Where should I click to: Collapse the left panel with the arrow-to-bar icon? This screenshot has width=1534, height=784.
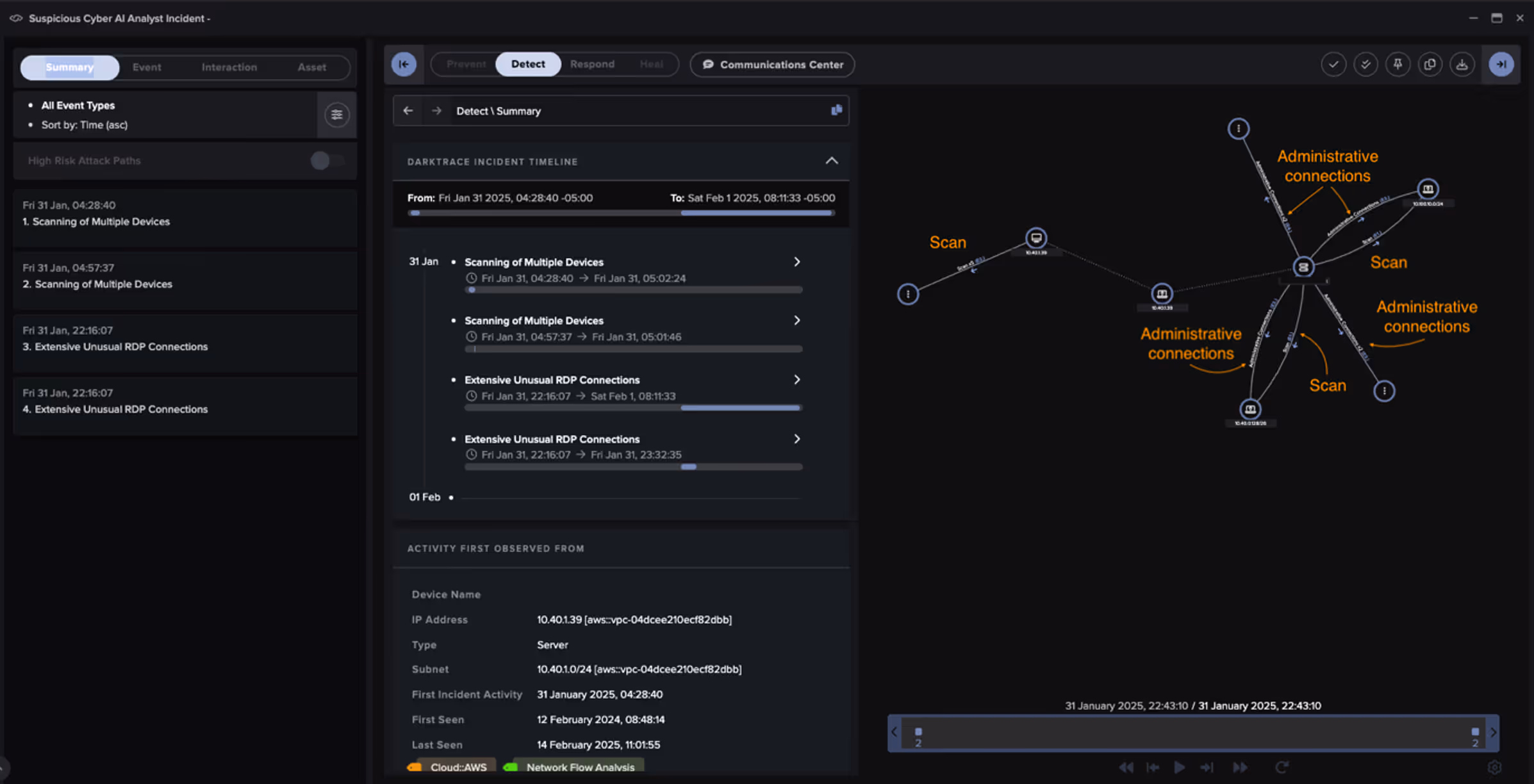coord(404,64)
